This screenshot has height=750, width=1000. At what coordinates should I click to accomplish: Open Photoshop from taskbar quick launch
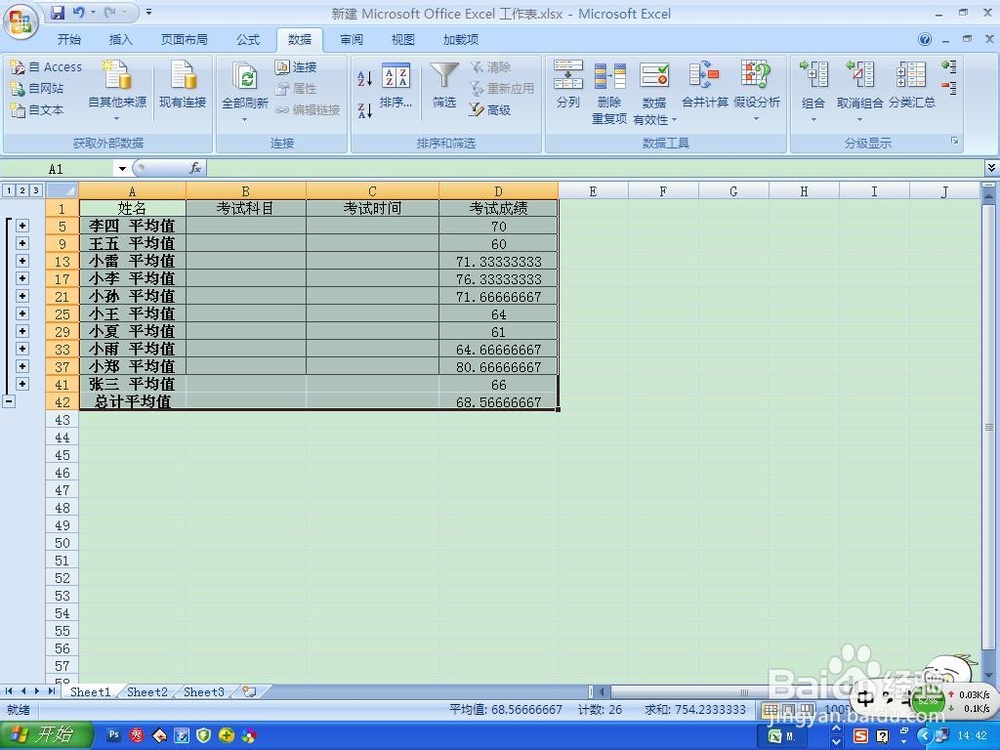114,735
